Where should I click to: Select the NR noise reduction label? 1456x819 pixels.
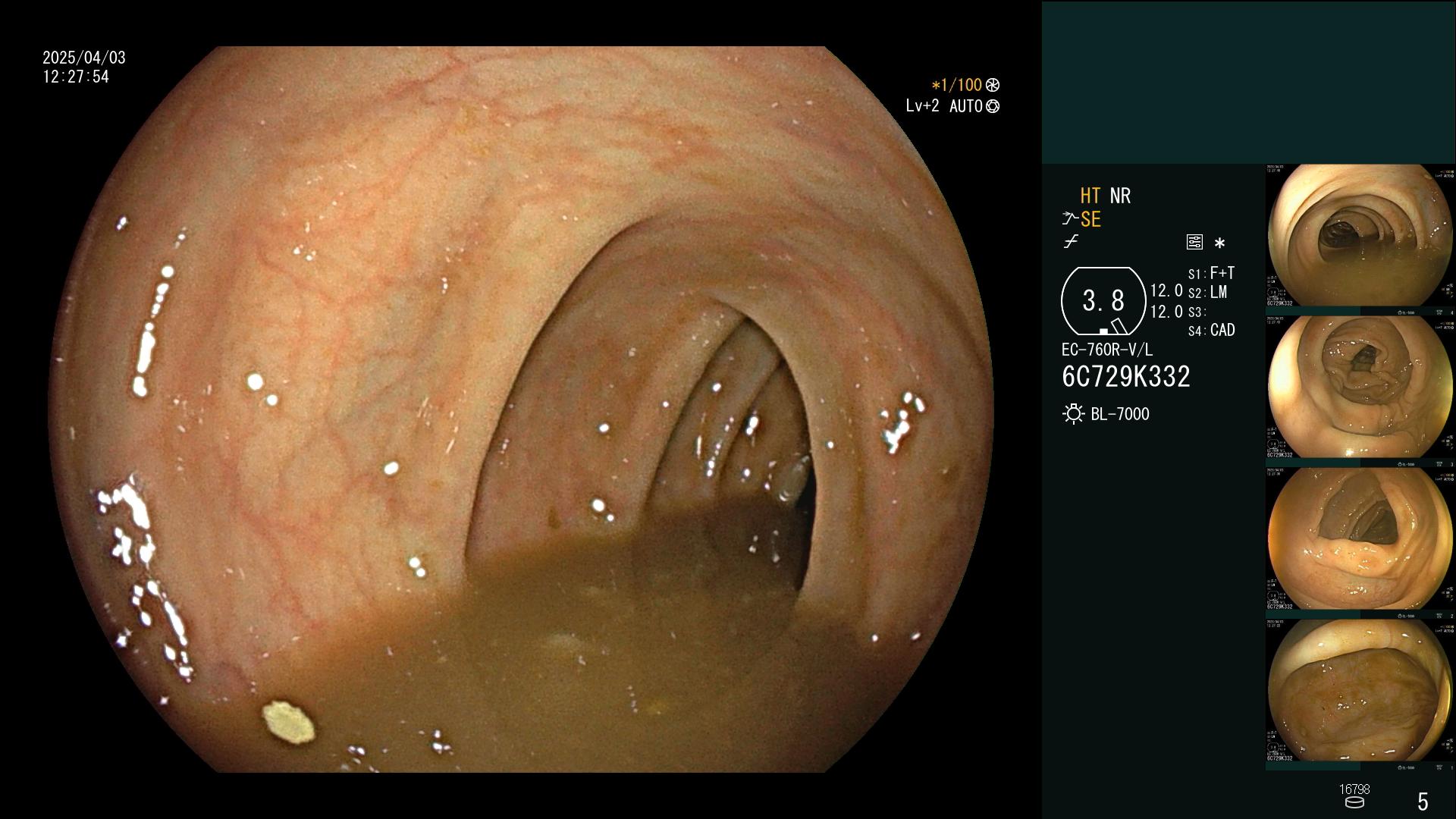point(1120,196)
